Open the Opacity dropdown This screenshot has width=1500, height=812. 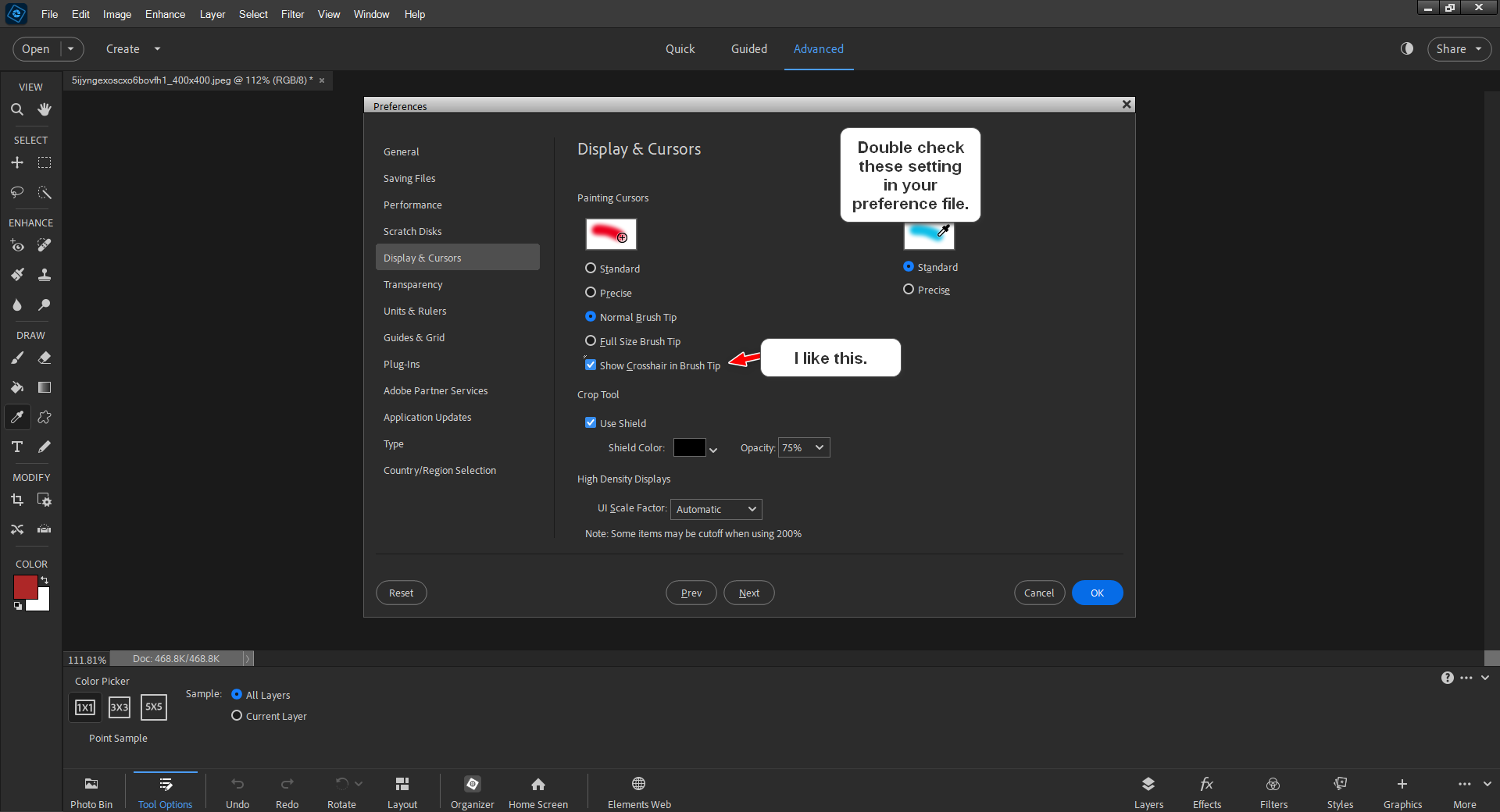click(803, 447)
